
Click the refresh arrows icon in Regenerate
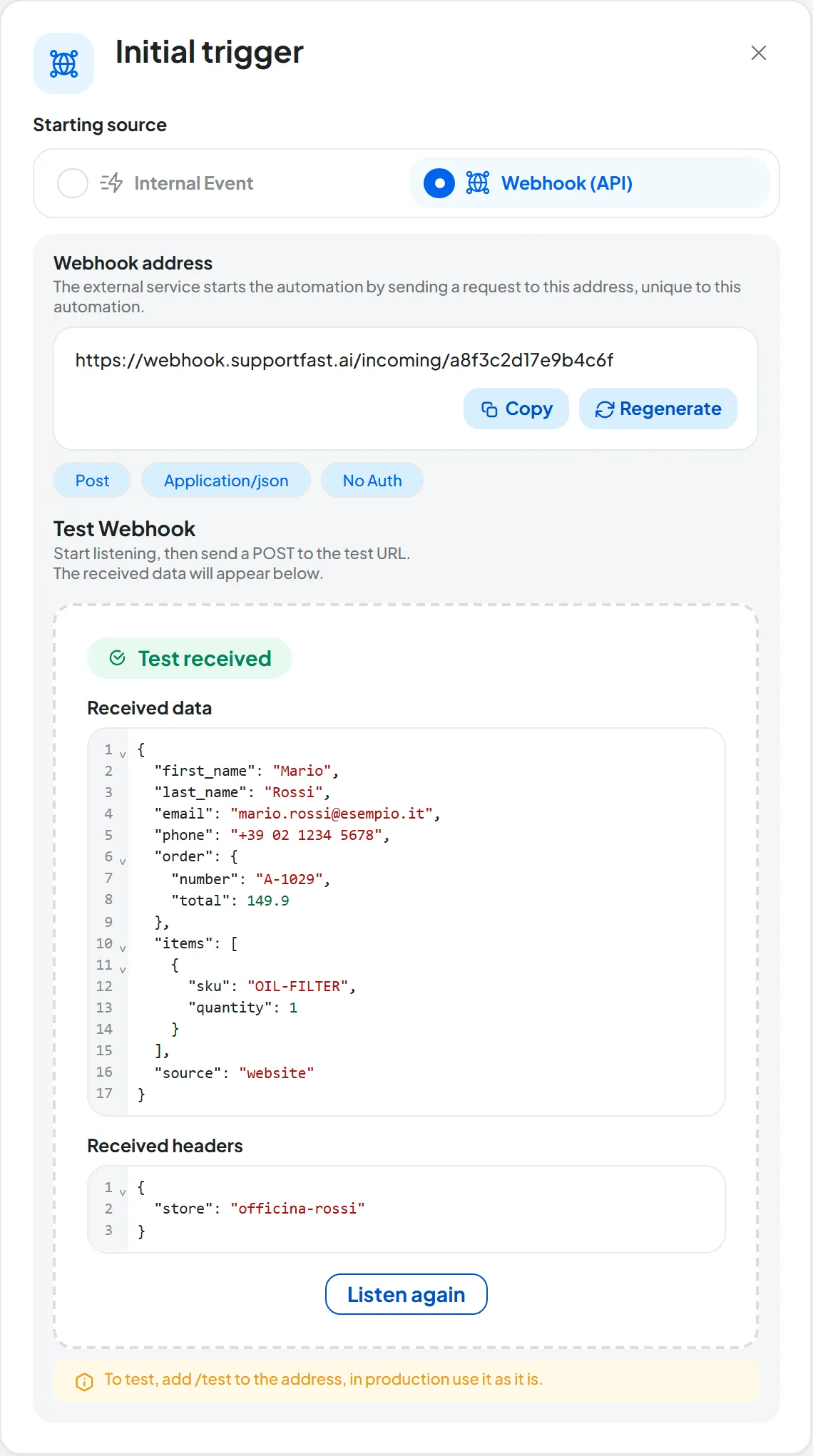click(x=605, y=409)
